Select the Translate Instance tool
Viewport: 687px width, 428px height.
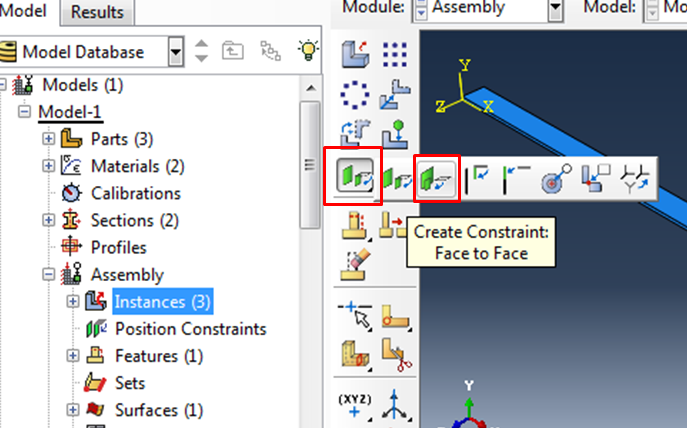click(395, 94)
